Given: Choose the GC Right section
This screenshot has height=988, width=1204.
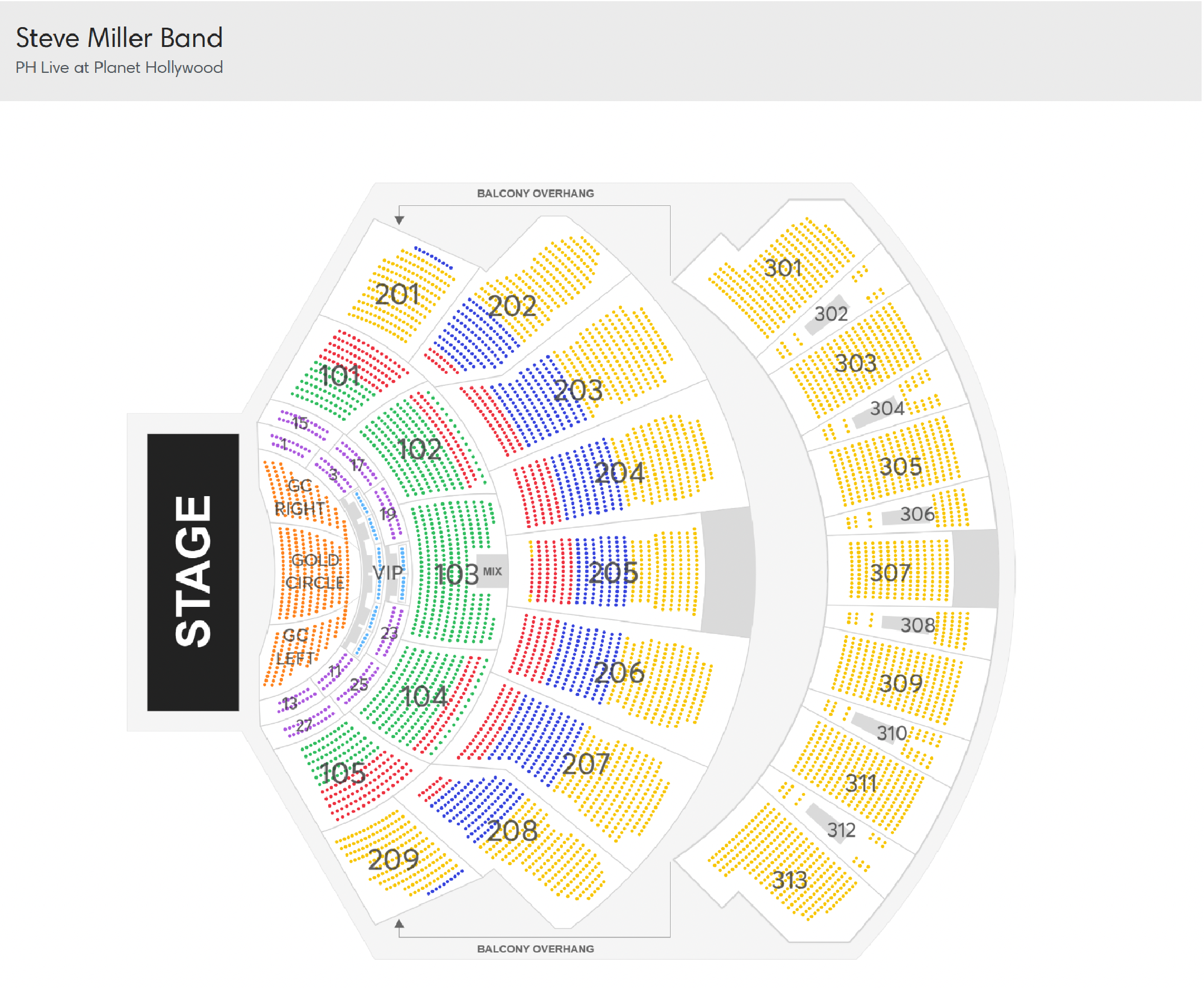Looking at the screenshot, I should tap(299, 497).
